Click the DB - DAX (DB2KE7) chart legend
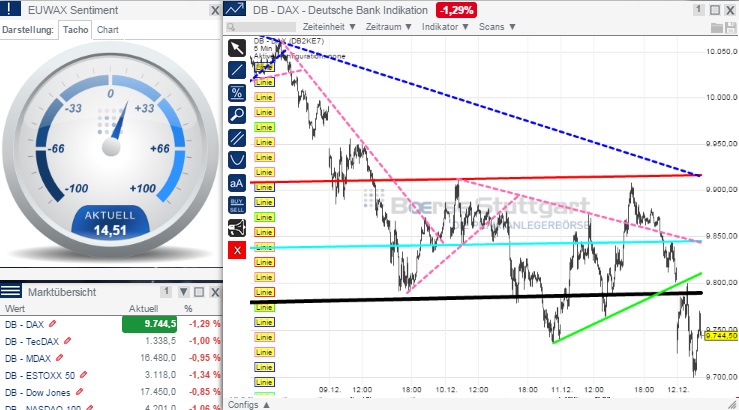This screenshot has height=410, width=739. tap(288, 41)
